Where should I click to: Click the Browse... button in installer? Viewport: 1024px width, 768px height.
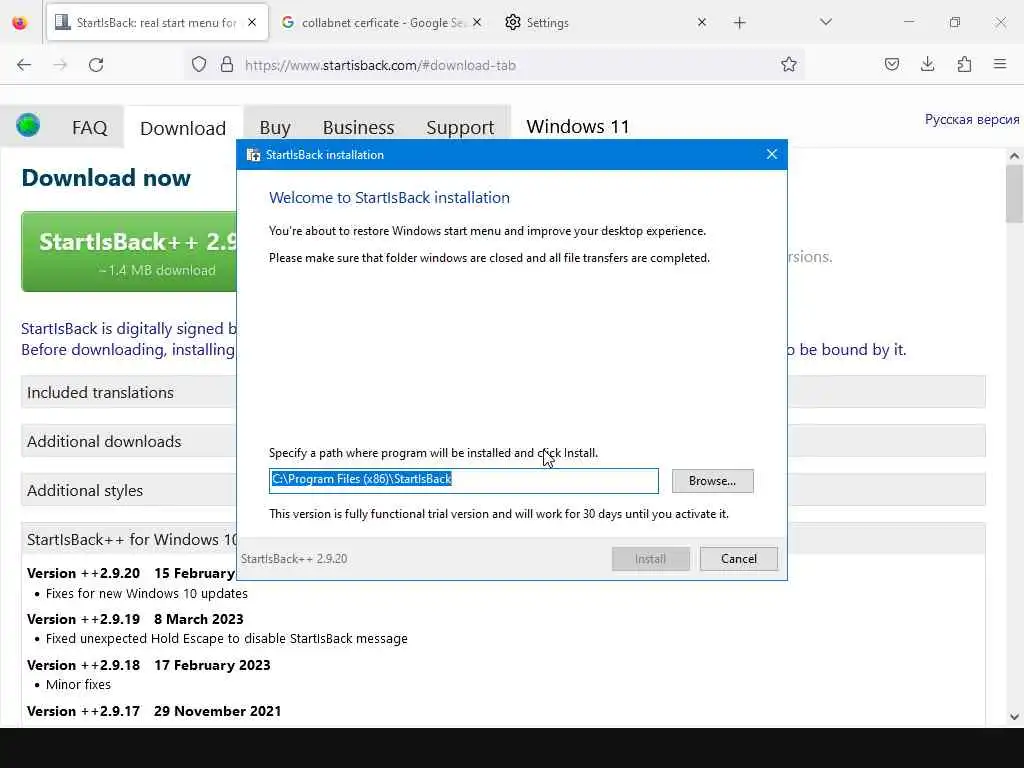[712, 481]
